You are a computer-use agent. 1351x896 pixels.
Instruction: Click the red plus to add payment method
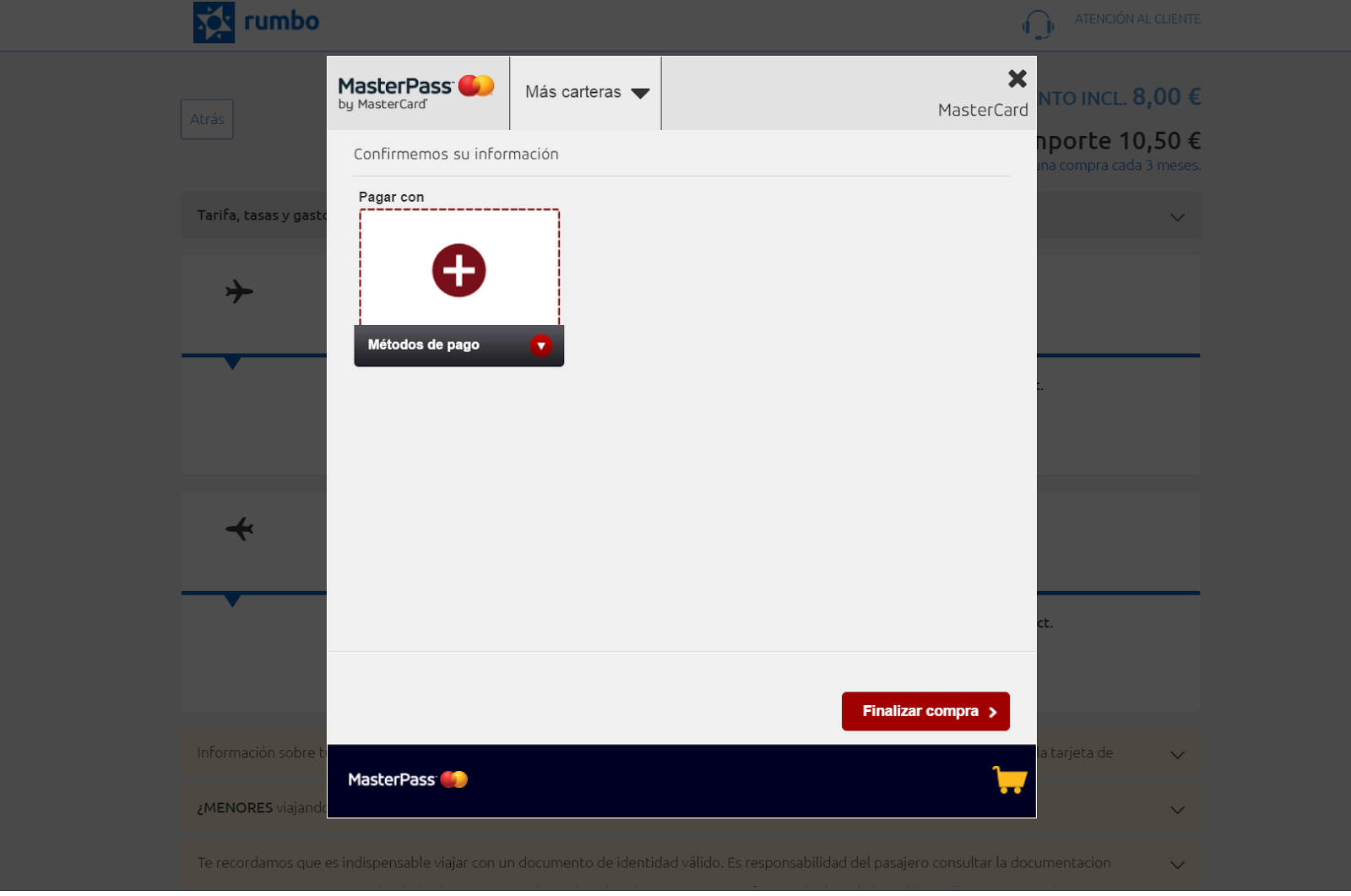pos(458,270)
